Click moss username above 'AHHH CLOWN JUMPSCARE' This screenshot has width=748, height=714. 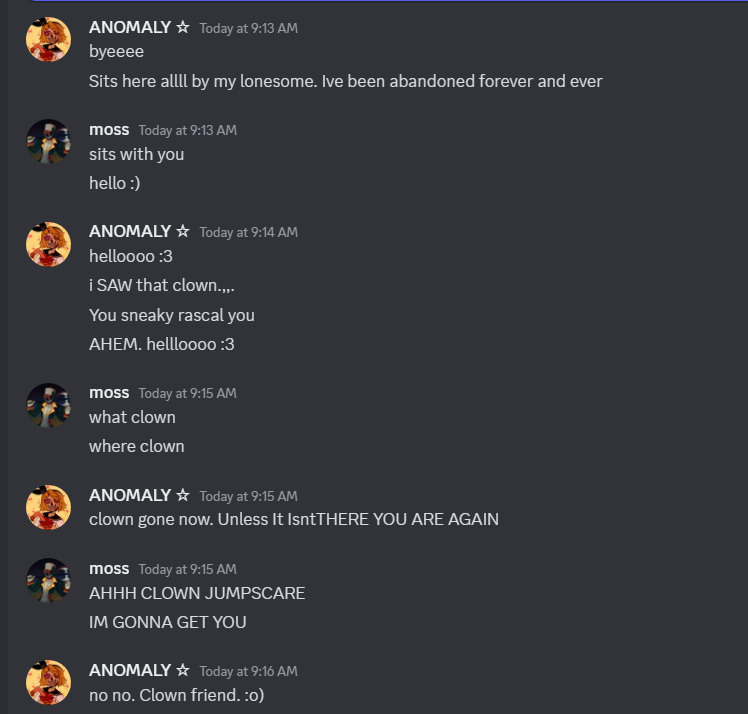tap(109, 569)
